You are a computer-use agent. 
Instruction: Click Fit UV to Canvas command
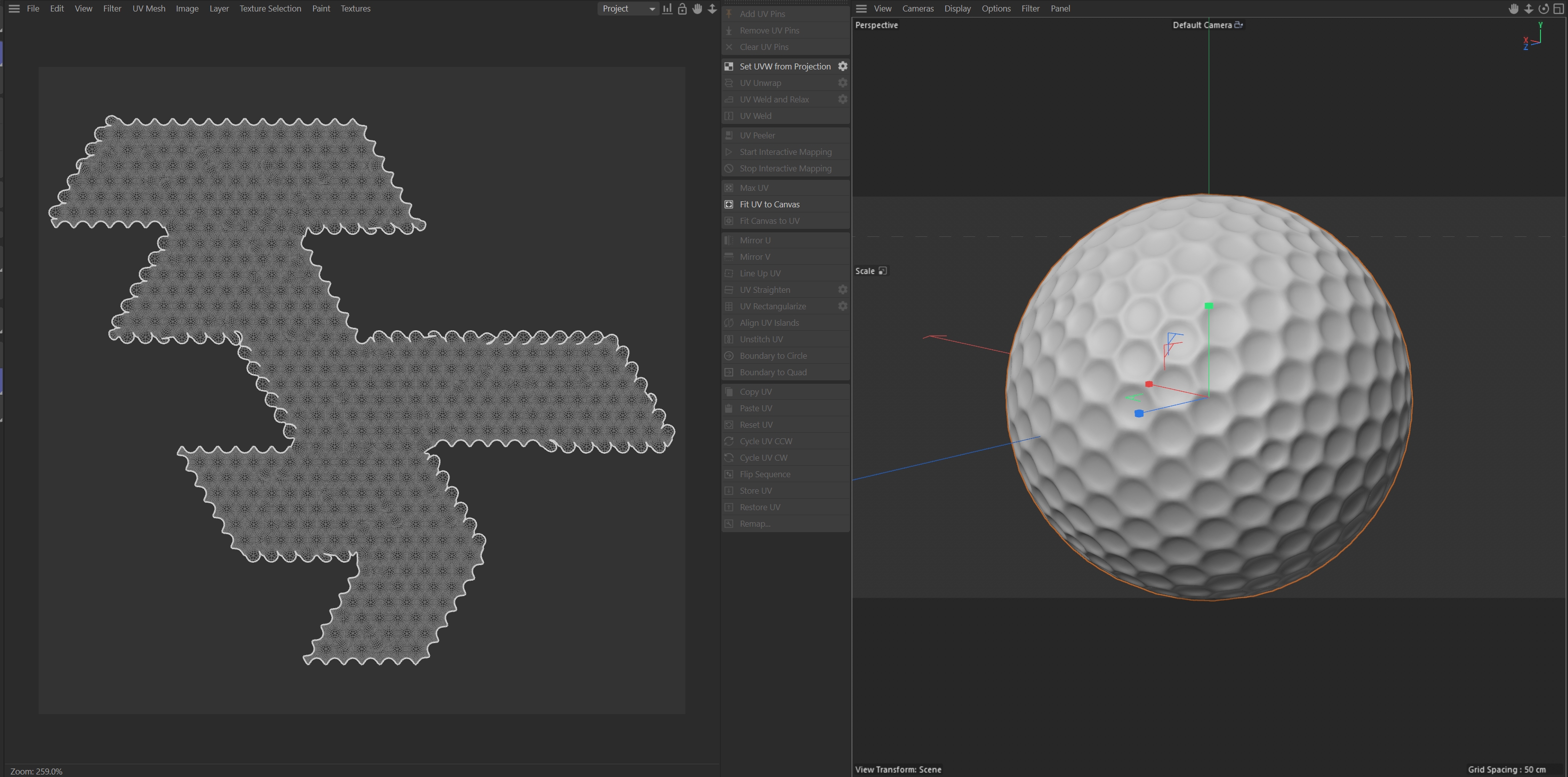[x=770, y=204]
